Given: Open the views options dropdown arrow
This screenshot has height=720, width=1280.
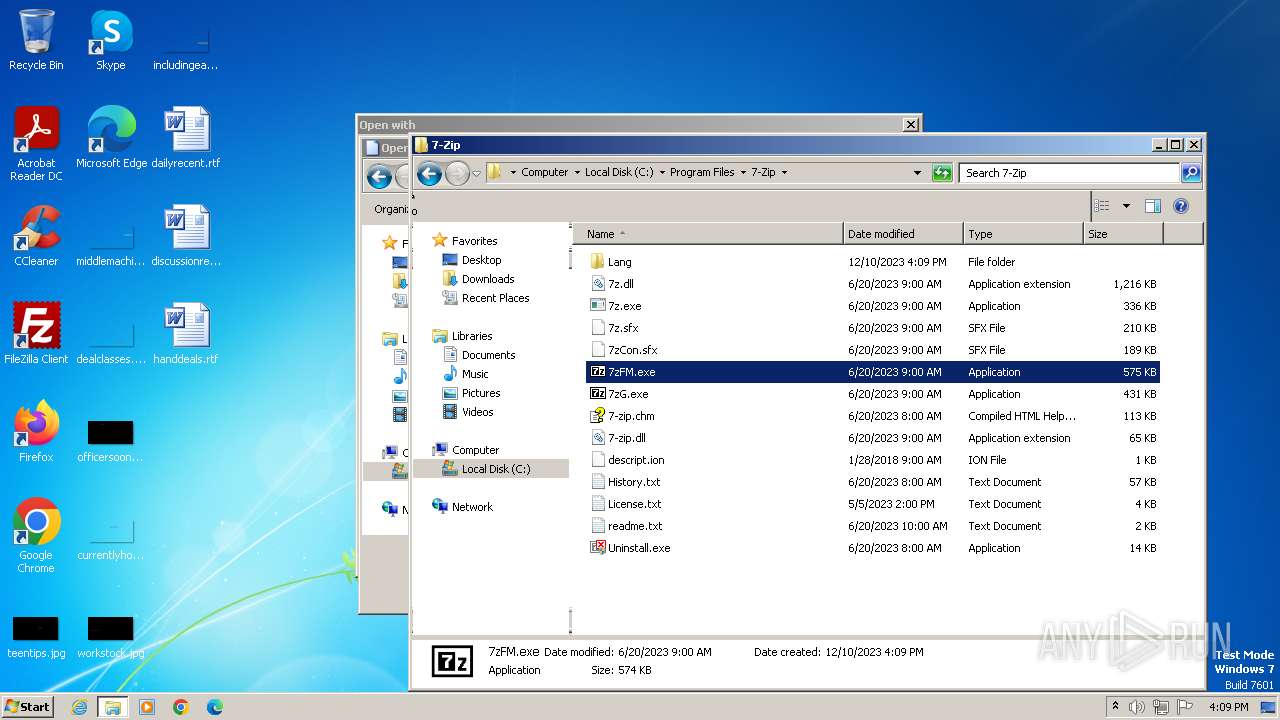Looking at the screenshot, I should pos(1126,206).
